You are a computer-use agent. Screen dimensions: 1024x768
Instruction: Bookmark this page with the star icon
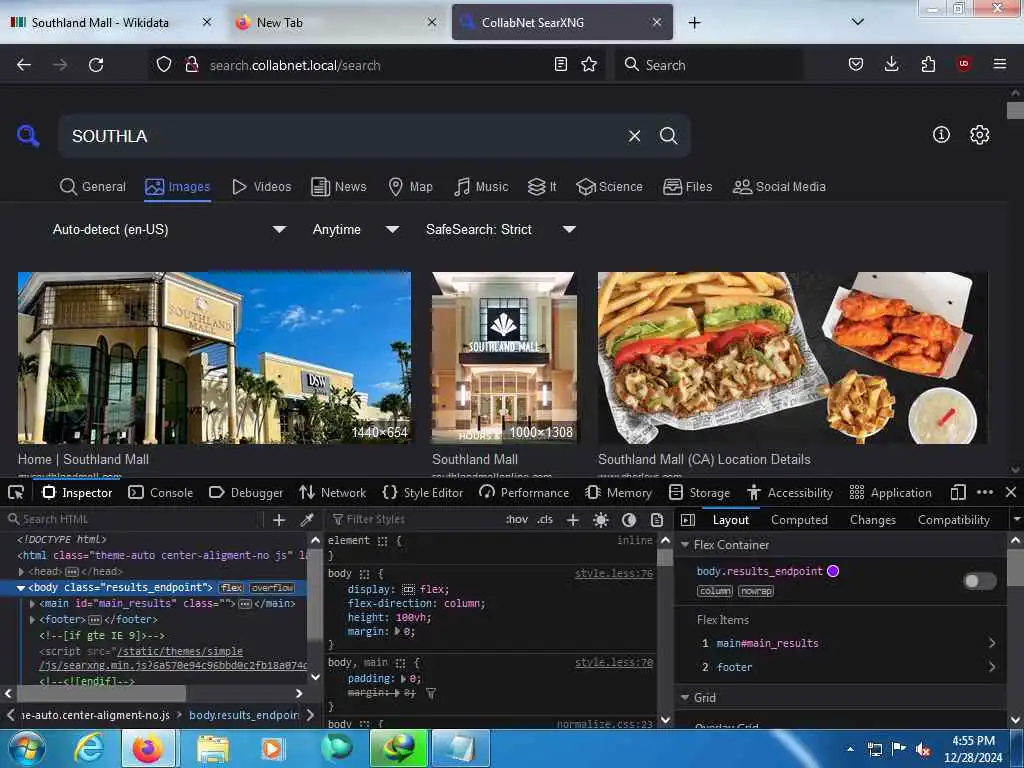point(589,64)
